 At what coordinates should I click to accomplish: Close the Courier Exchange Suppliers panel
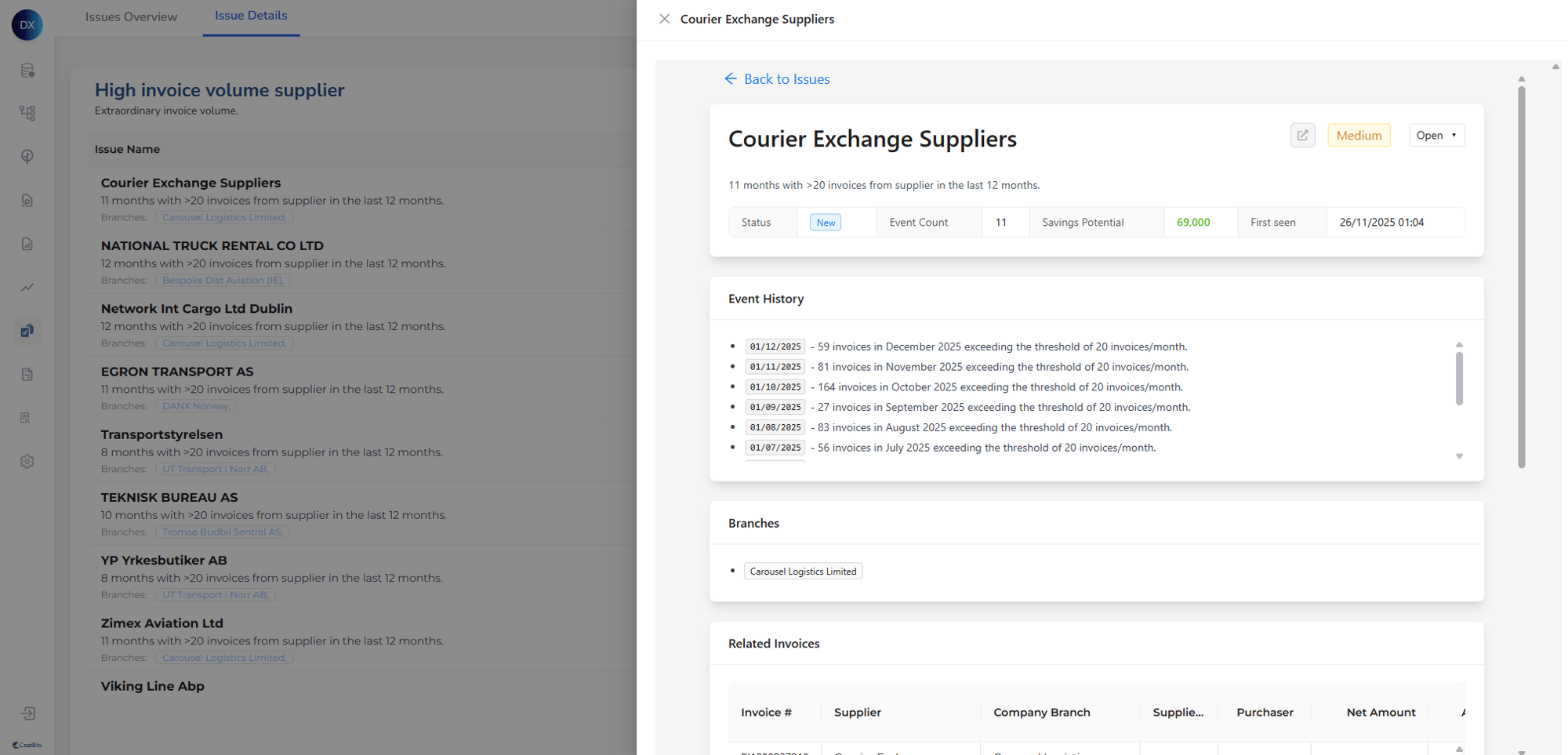click(x=664, y=19)
